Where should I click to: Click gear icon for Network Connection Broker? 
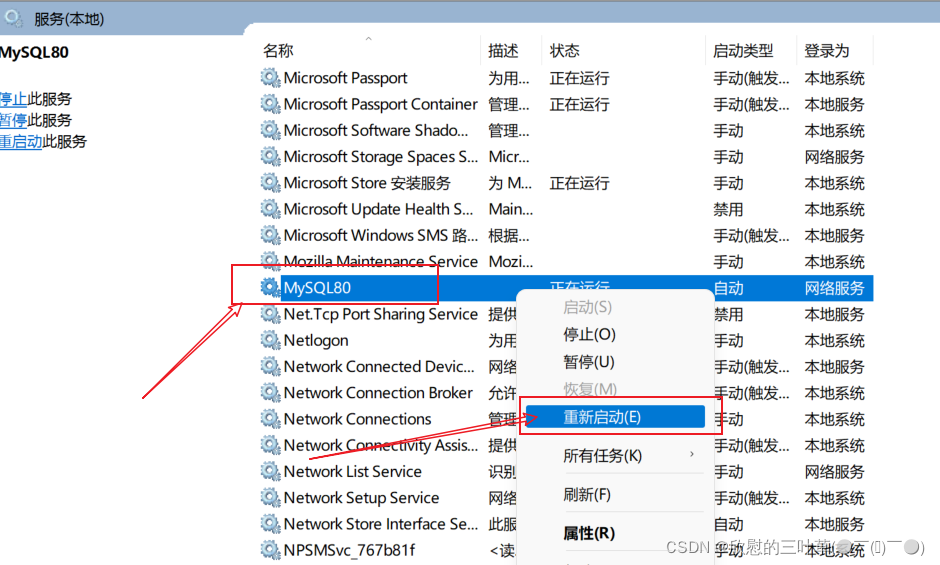[x=270, y=393]
